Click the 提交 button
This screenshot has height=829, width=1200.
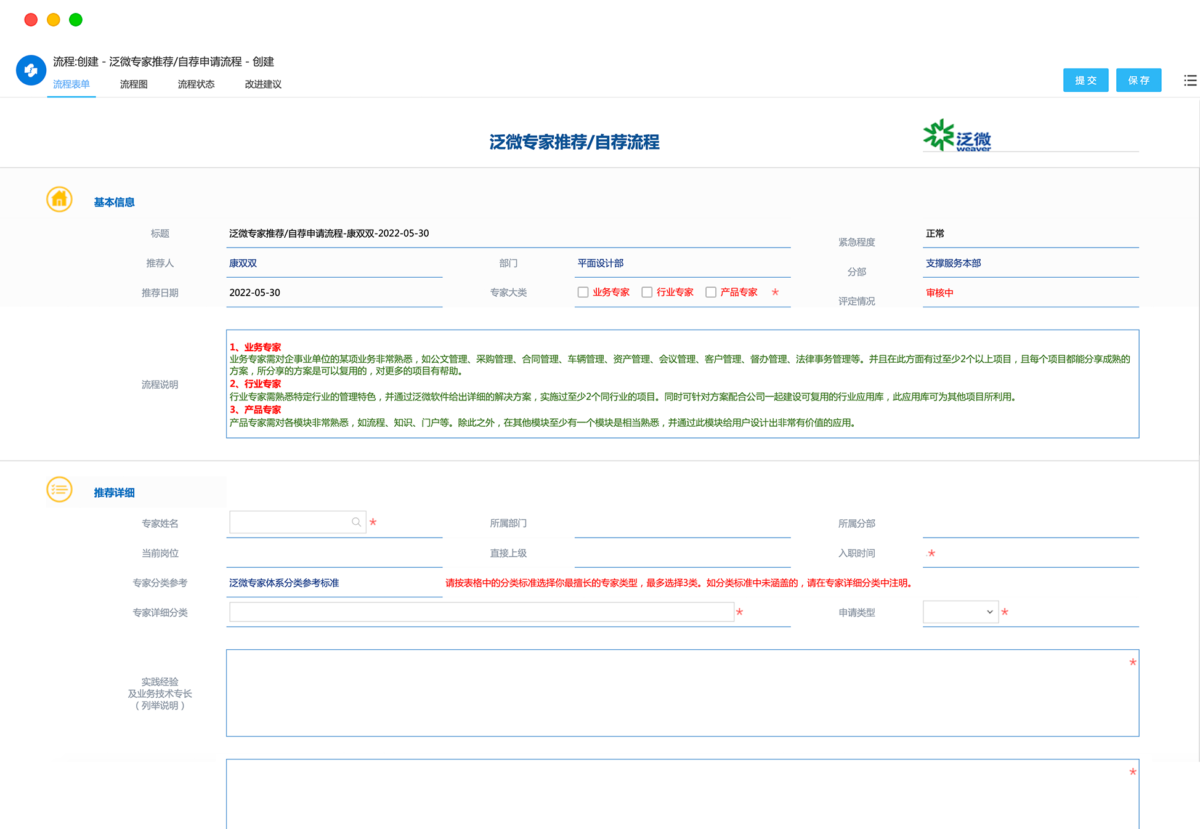click(1086, 80)
